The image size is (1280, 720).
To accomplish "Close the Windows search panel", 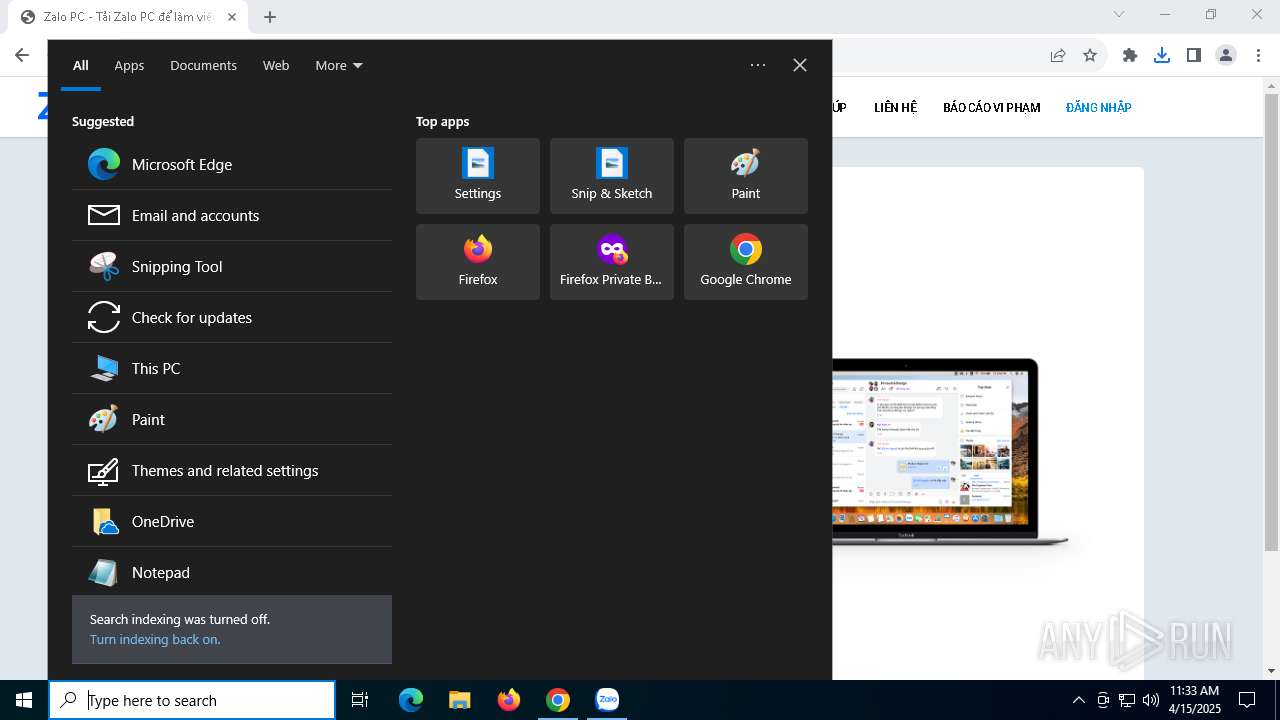I will (800, 65).
